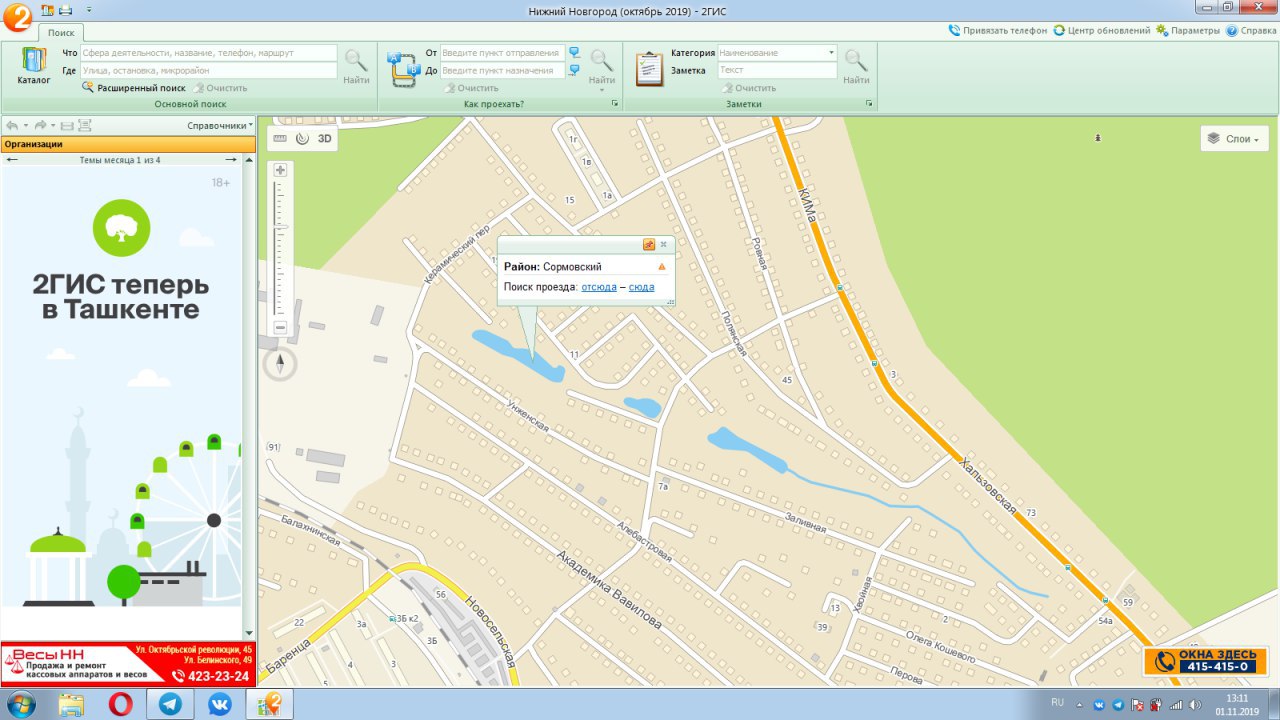Focus the До destination point field
1280x720 pixels.
pos(502,71)
